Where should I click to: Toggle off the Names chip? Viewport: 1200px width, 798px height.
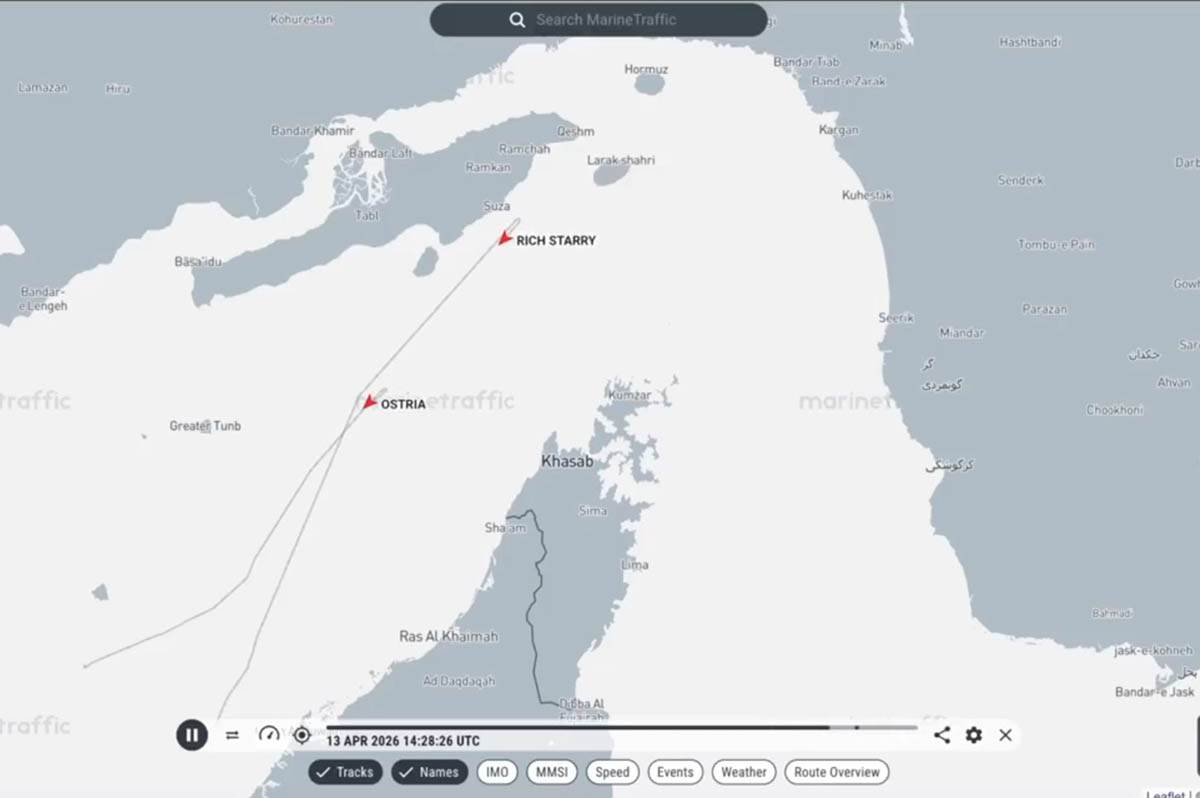429,772
